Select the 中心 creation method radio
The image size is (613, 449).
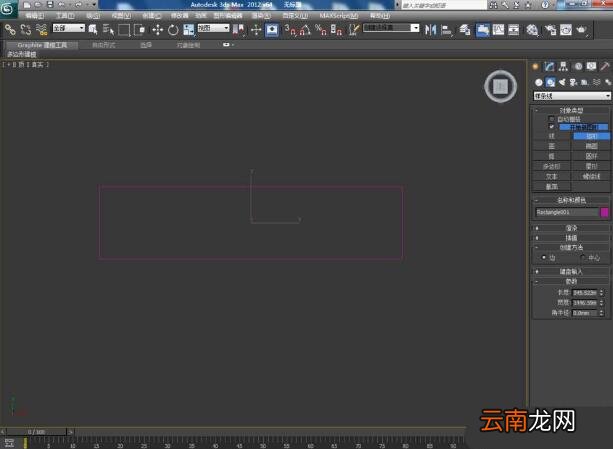(583, 258)
